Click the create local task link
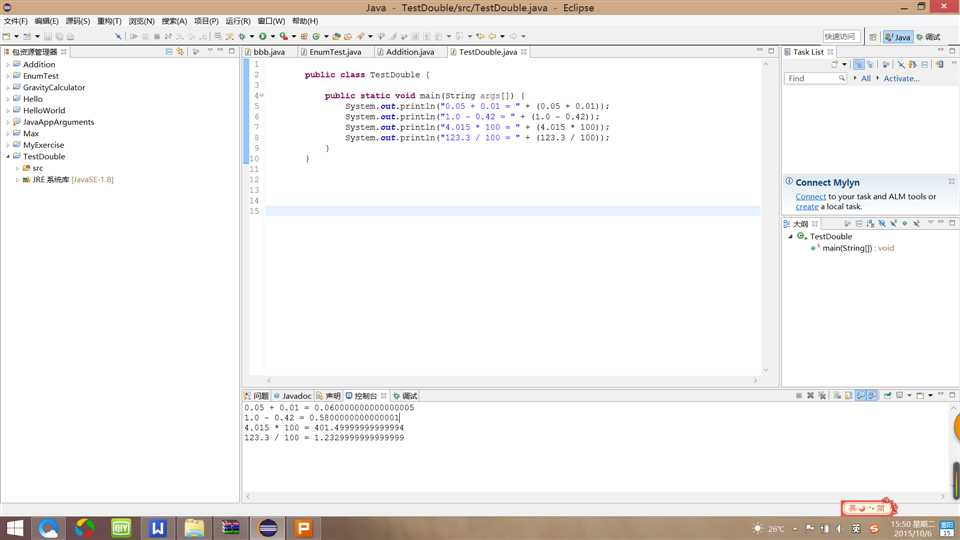Viewport: 960px width, 540px height. pos(807,206)
